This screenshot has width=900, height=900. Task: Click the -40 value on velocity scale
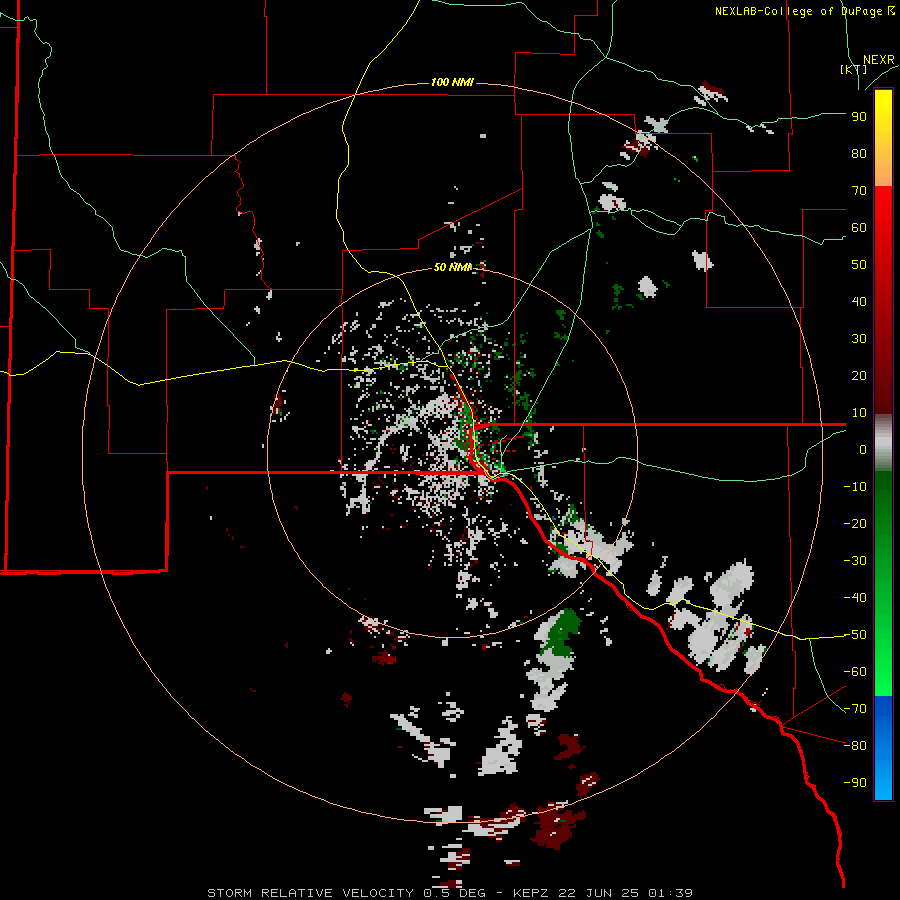click(855, 598)
